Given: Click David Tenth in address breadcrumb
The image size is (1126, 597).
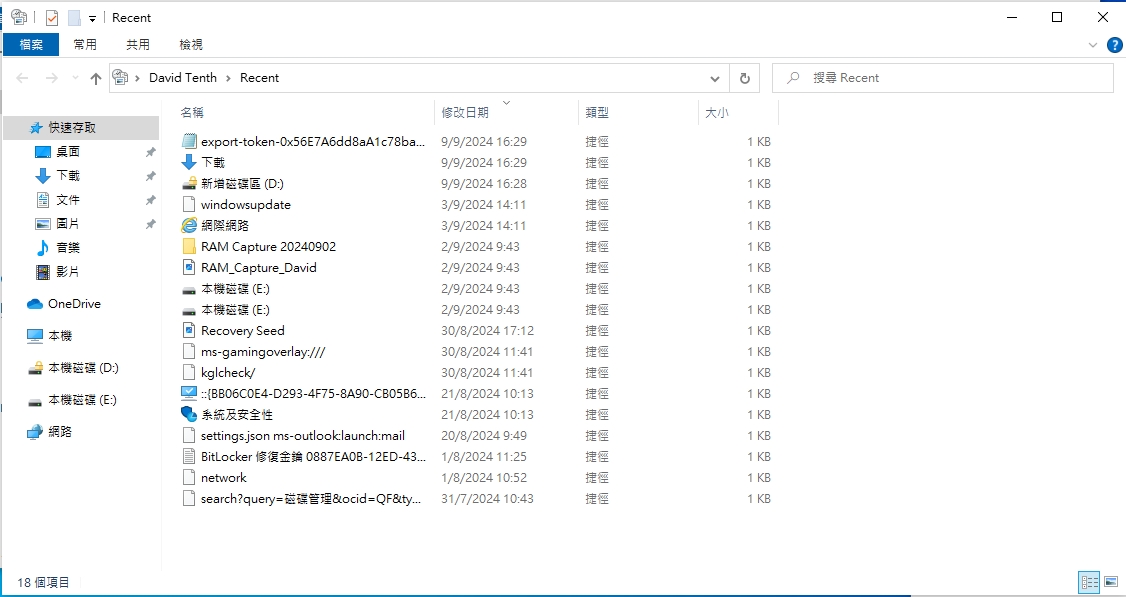Looking at the screenshot, I should point(182,78).
